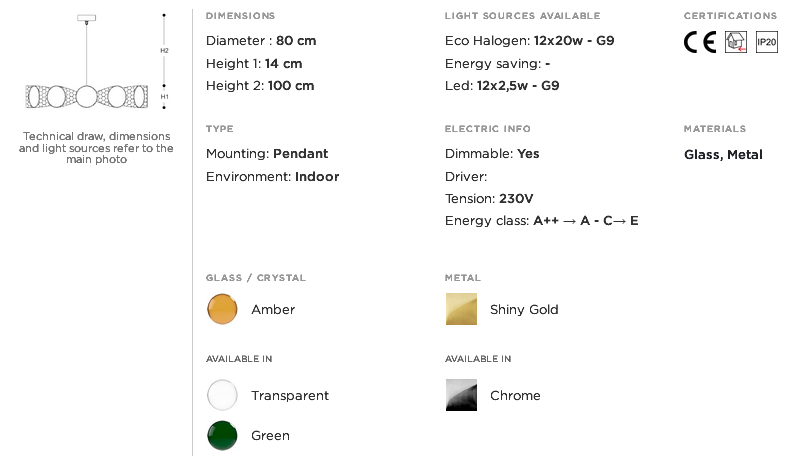
Task: Click the Chrome finish label
Action: click(x=515, y=396)
